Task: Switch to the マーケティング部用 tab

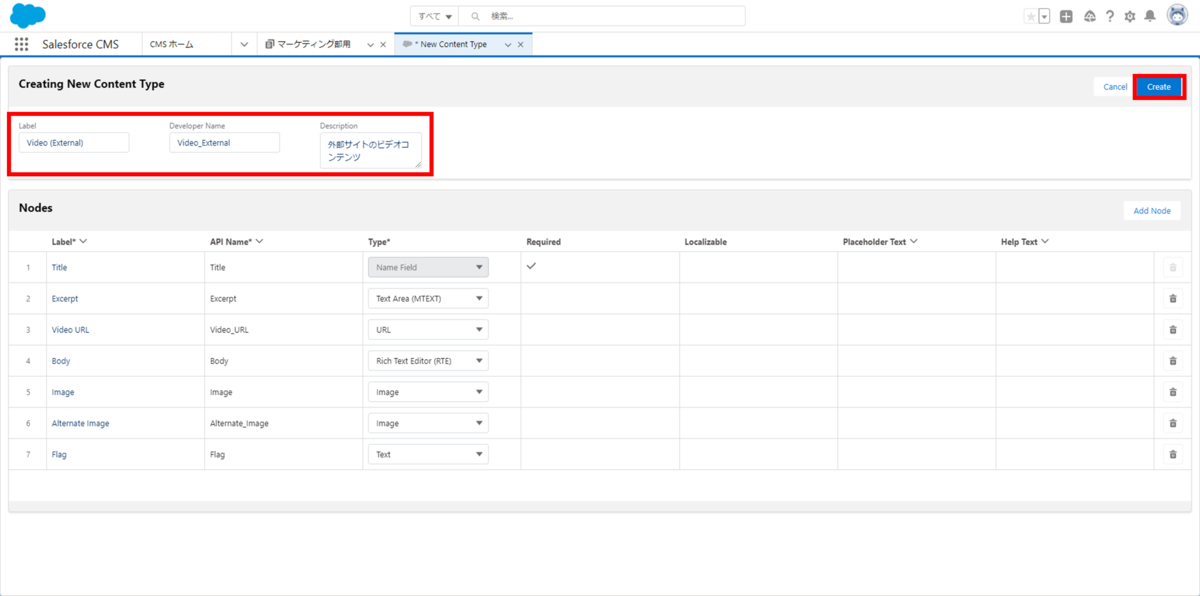Action: coord(314,45)
